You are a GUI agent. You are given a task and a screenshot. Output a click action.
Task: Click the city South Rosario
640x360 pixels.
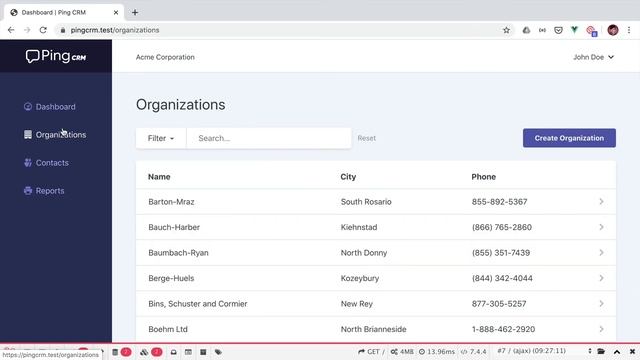click(x=366, y=202)
